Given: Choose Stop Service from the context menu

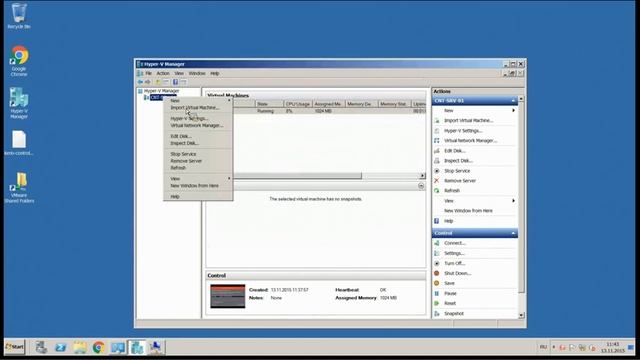Looking at the screenshot, I should tap(198, 154).
